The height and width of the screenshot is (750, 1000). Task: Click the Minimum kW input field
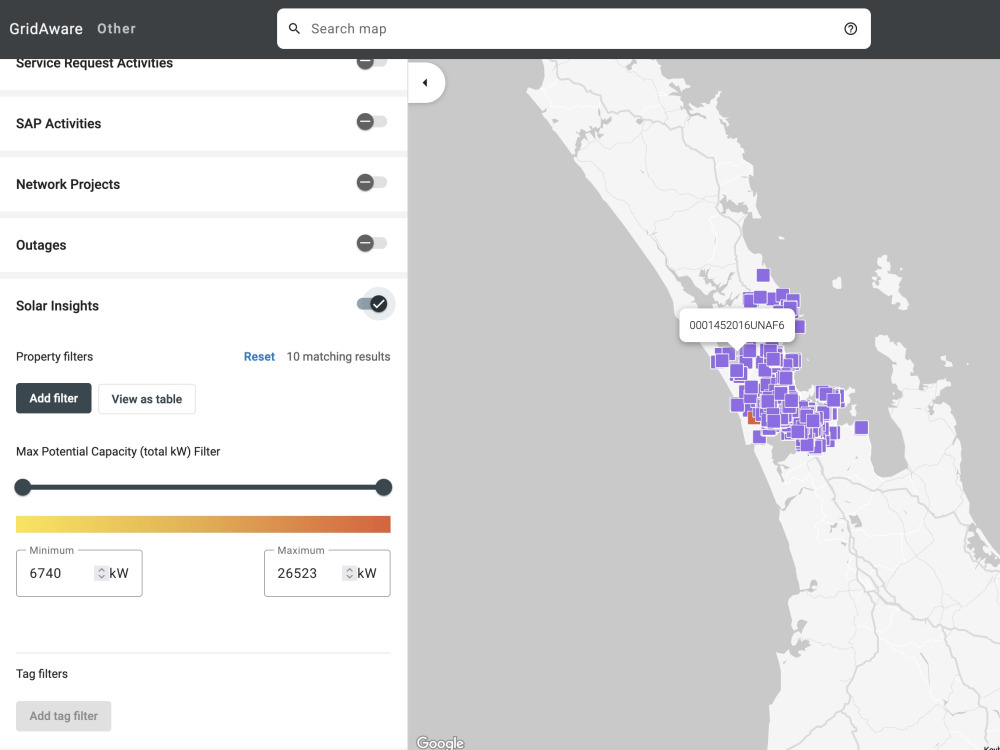coord(79,573)
